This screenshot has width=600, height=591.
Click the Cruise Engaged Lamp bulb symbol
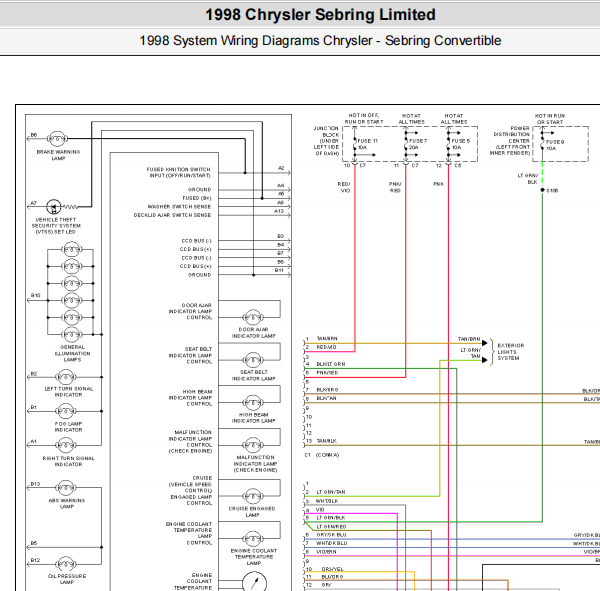(253, 496)
